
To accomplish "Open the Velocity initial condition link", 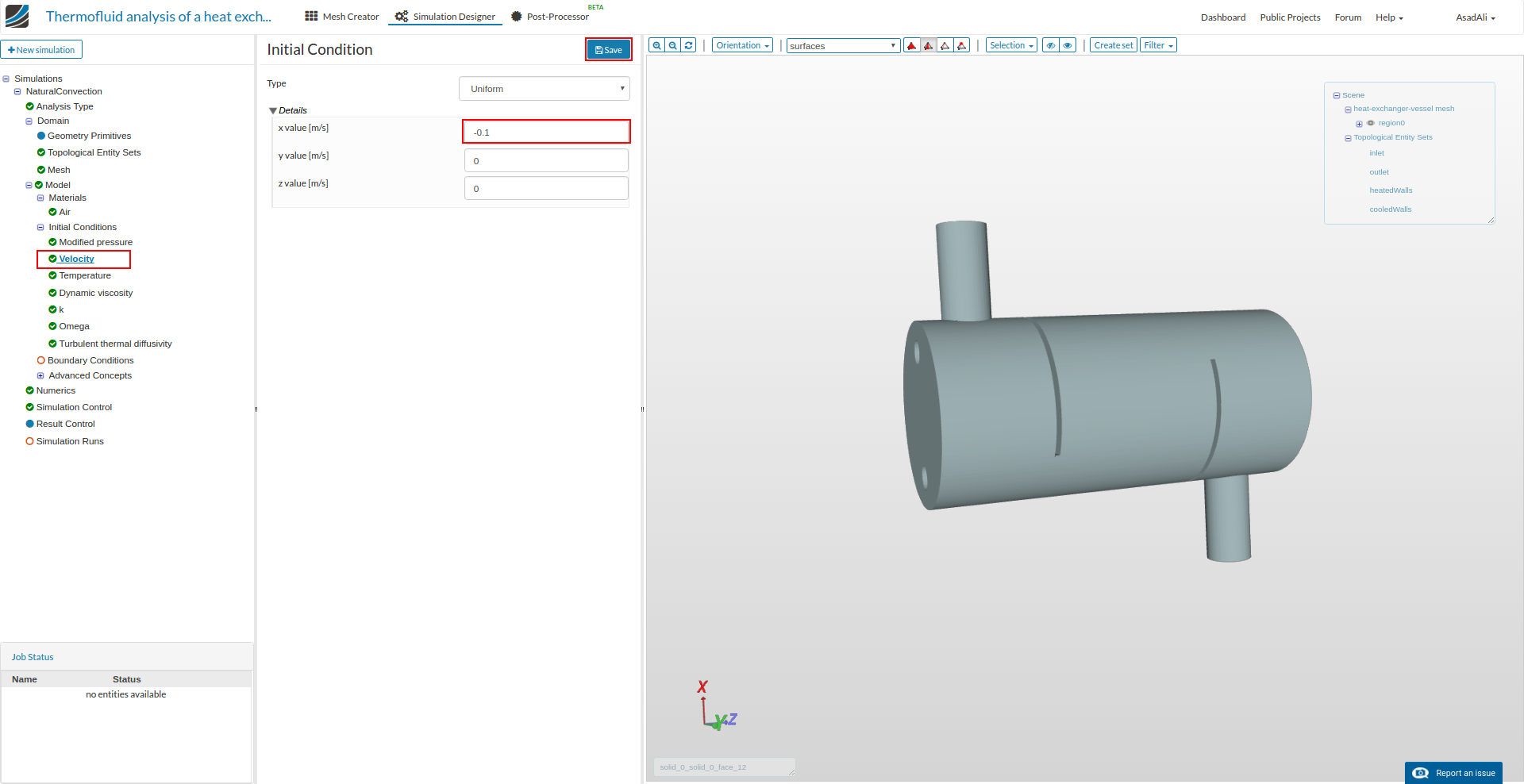I will pyautogui.click(x=76, y=259).
